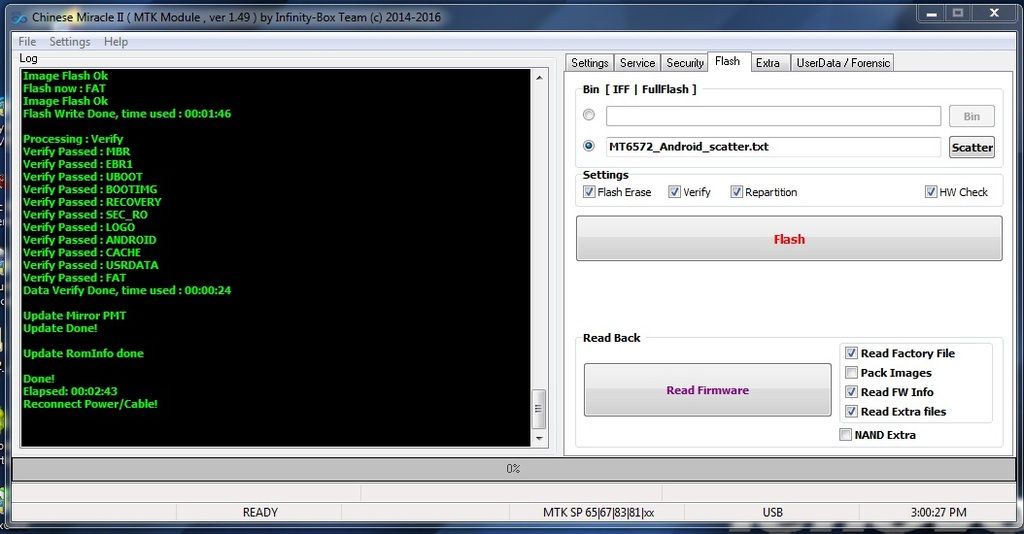Open the Help menu
The width and height of the screenshot is (1024, 534).
116,42
